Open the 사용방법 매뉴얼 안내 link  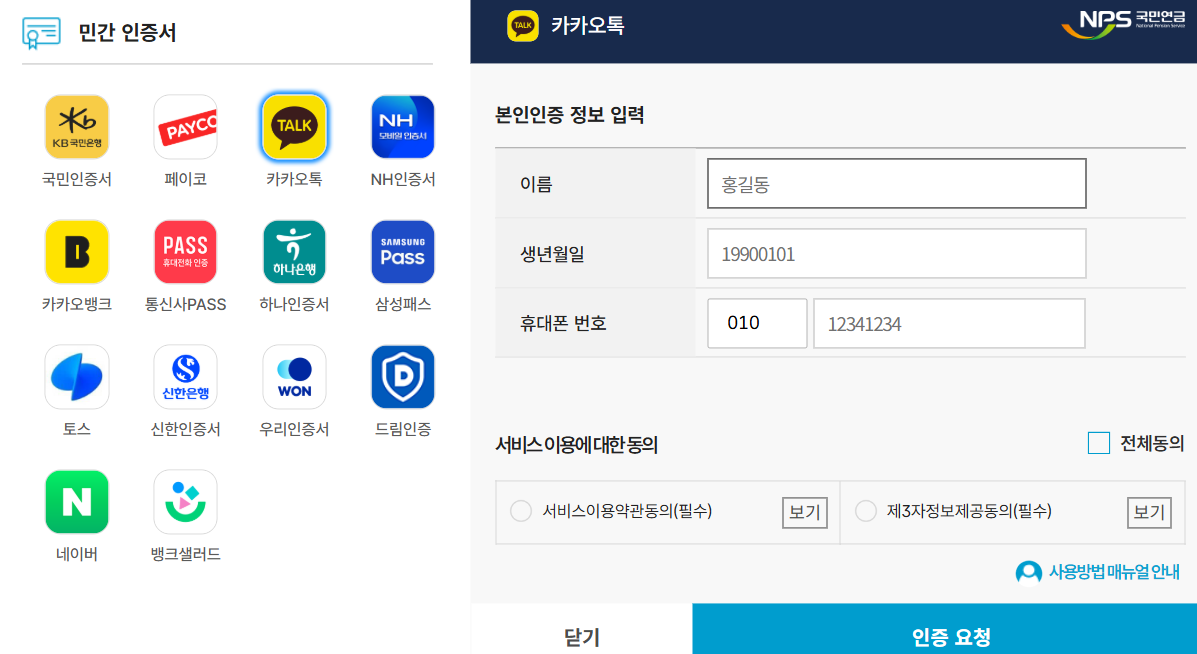[x=1115, y=572]
